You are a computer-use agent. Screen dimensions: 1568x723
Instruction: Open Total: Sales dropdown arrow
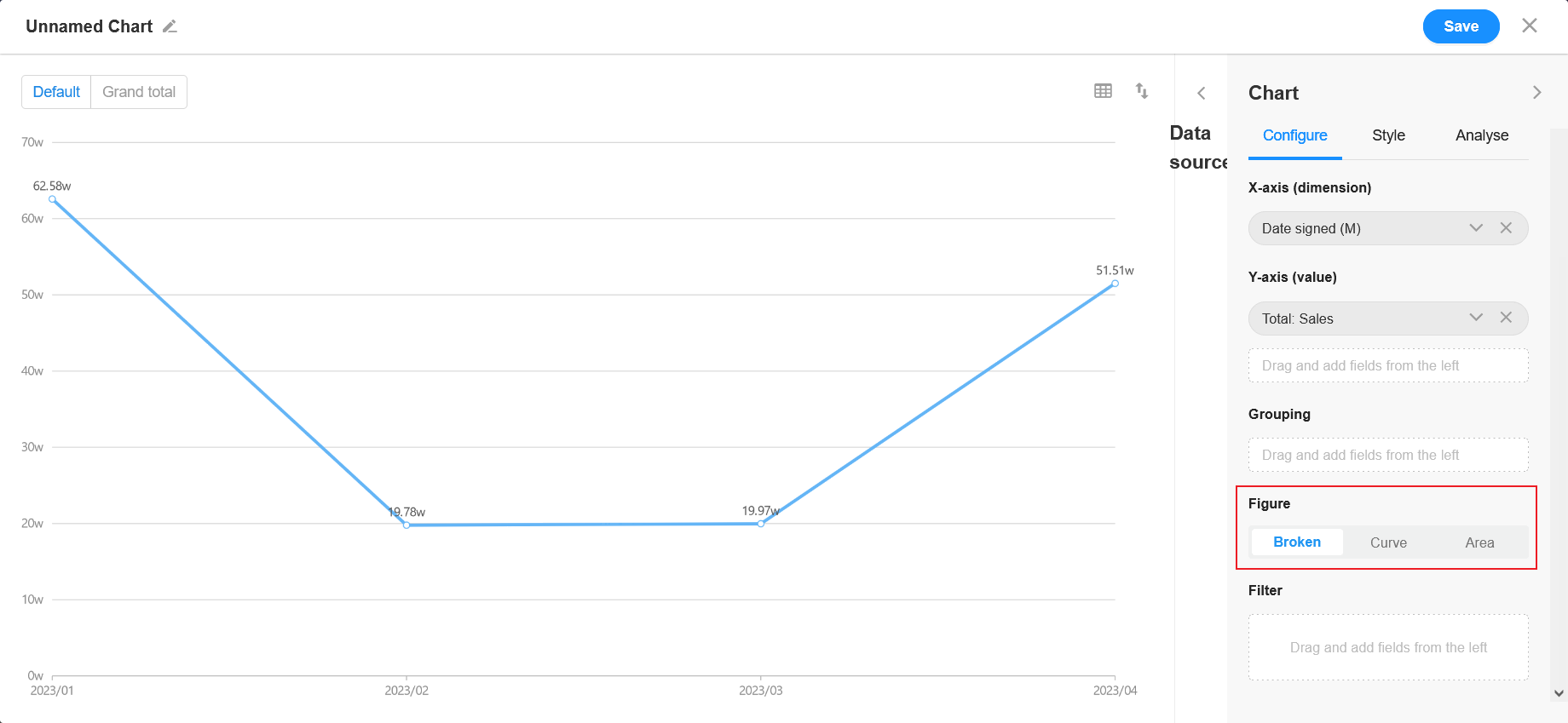tap(1476, 318)
